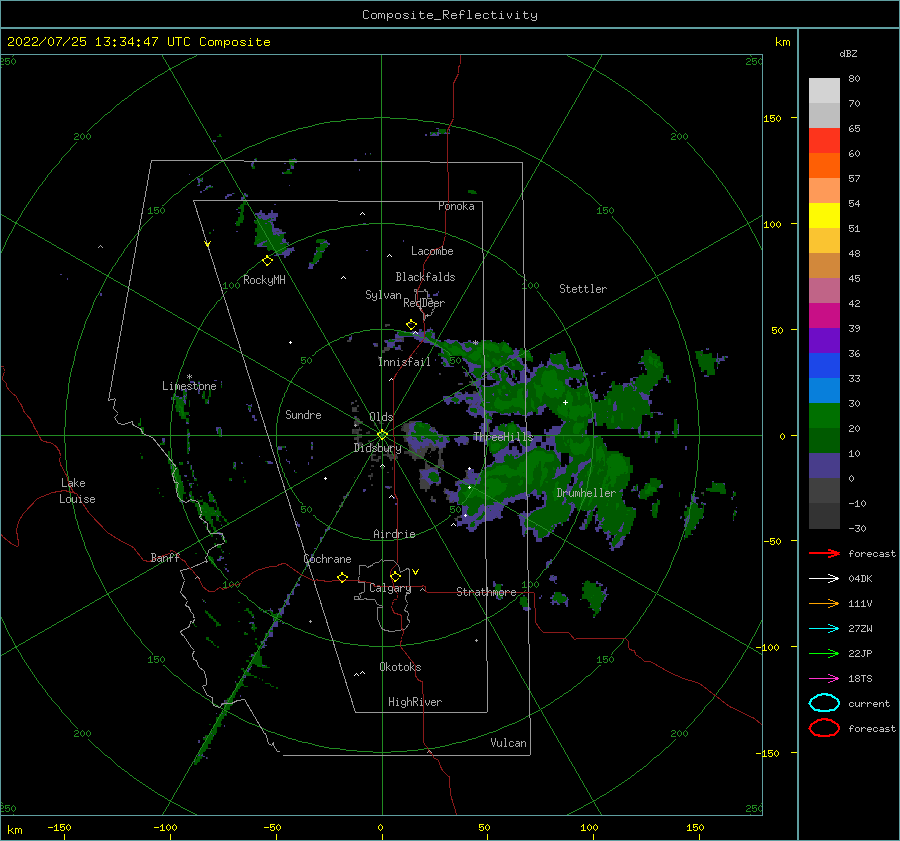
Task: Click the red 65 dBZ color swatch
Action: 824,140
